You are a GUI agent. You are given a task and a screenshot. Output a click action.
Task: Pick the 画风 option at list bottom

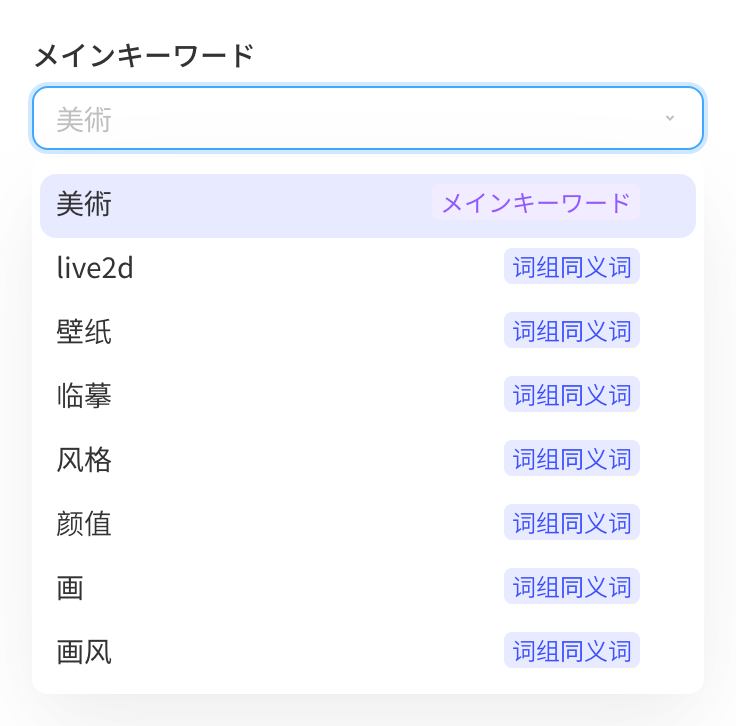368,651
